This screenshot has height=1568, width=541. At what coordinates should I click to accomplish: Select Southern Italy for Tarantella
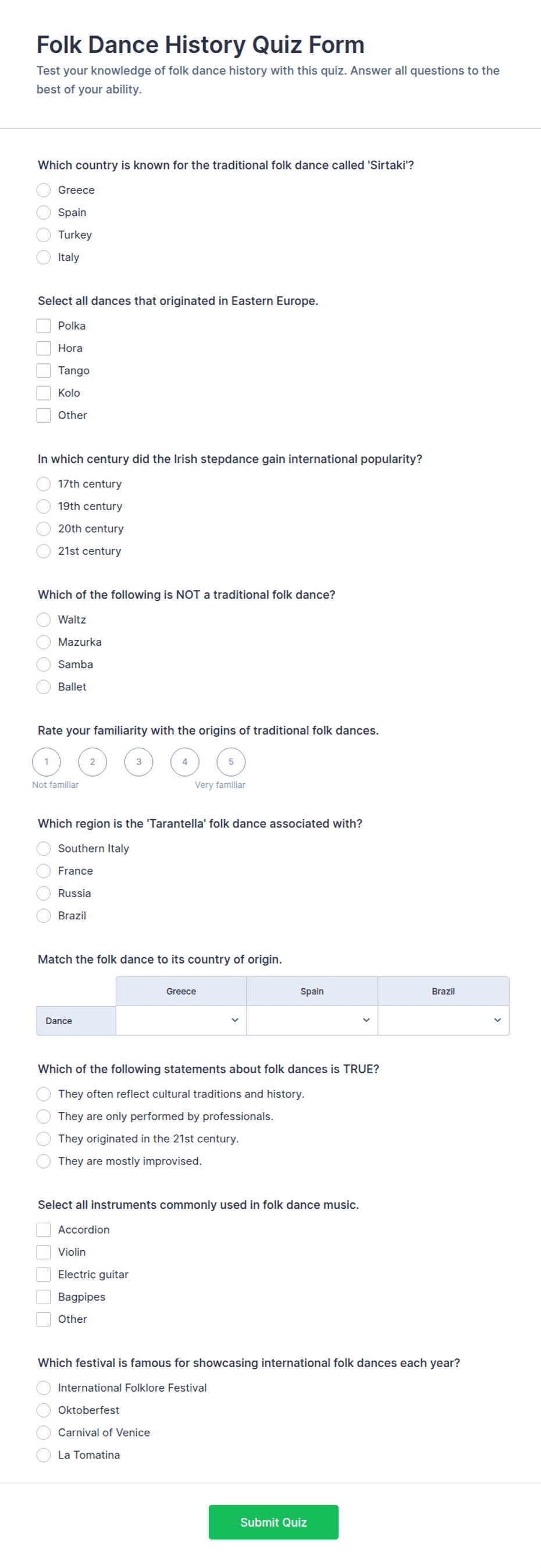coord(44,848)
